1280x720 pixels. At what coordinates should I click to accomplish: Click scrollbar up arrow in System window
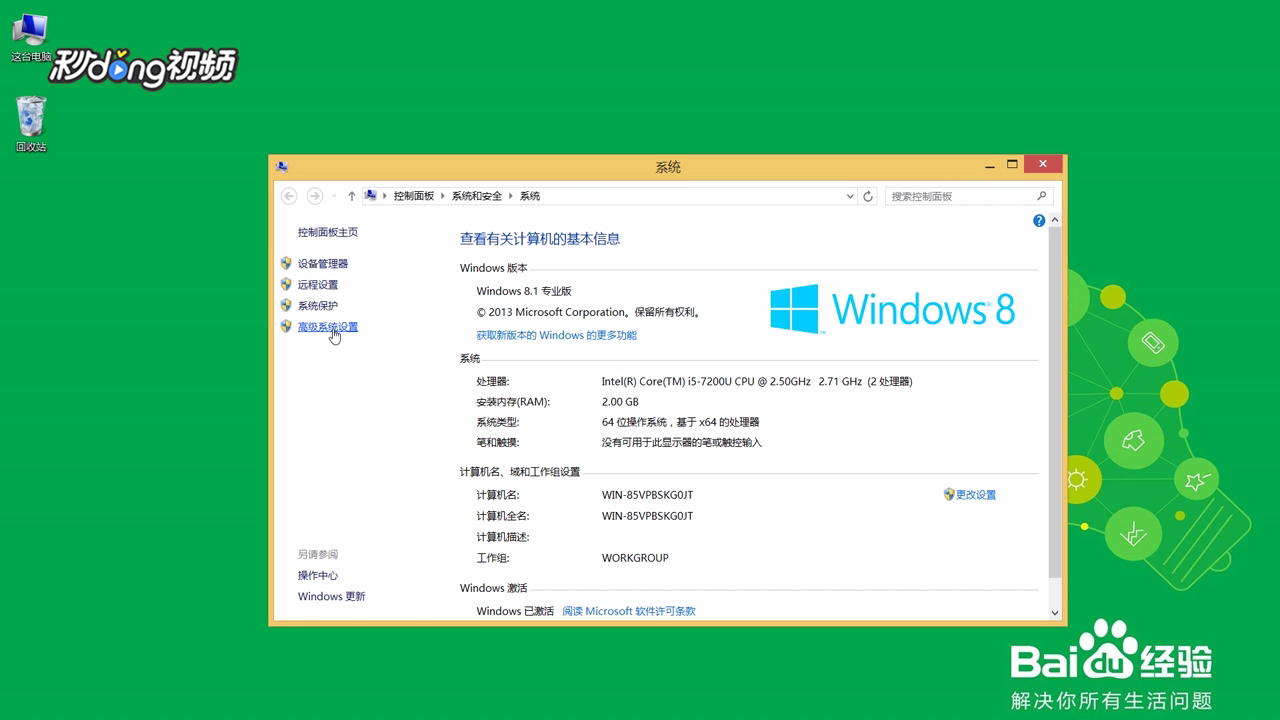[x=1054, y=220]
